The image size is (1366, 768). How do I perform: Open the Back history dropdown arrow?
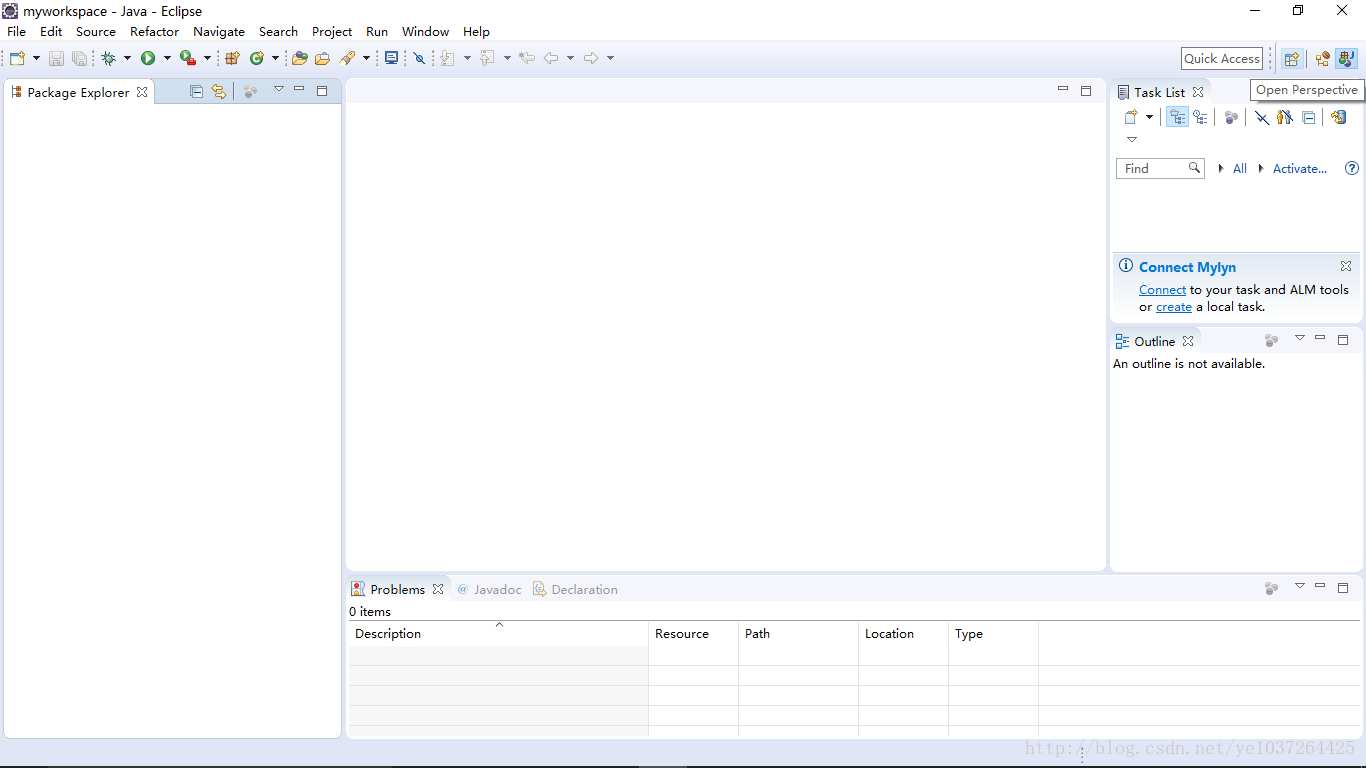[570, 58]
